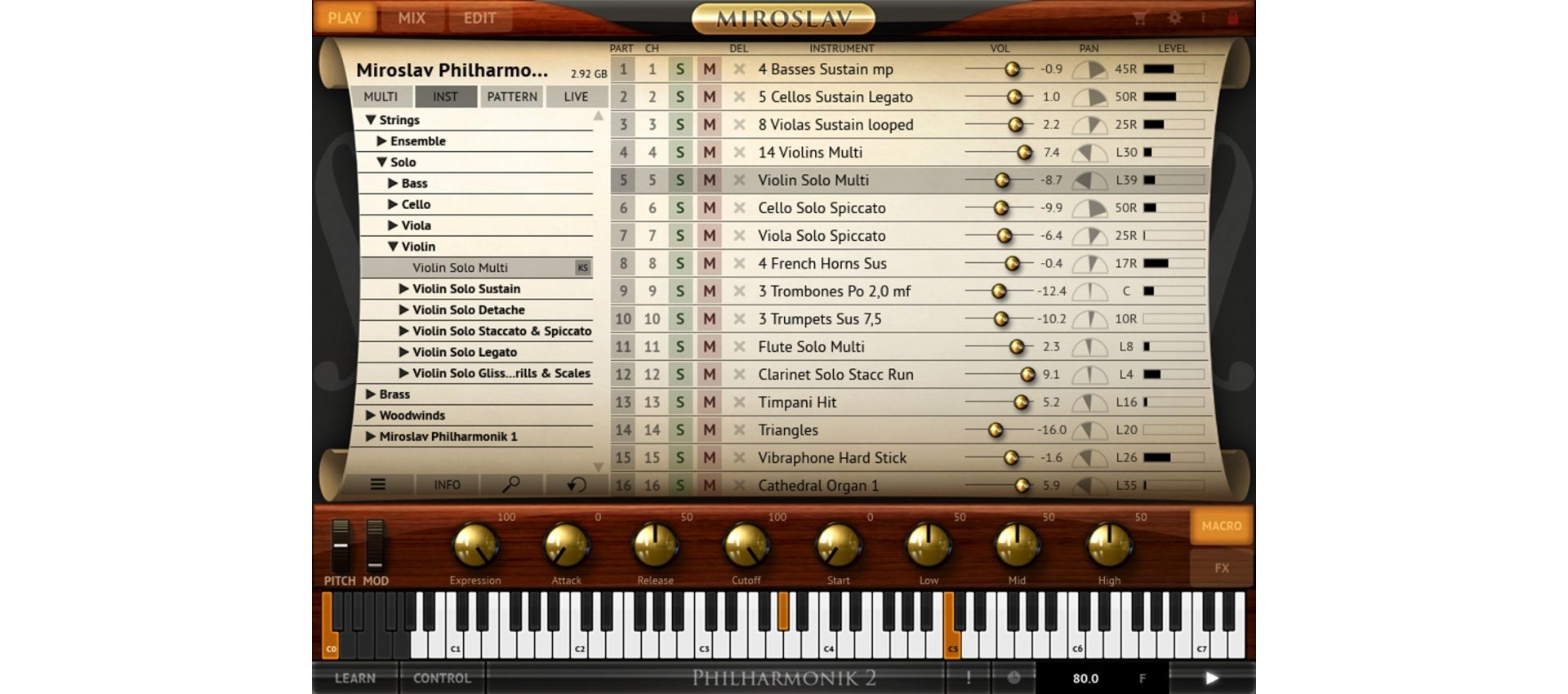This screenshot has height=694, width=1568.
Task: Expand Violin Solo Sustain
Action: [403, 289]
